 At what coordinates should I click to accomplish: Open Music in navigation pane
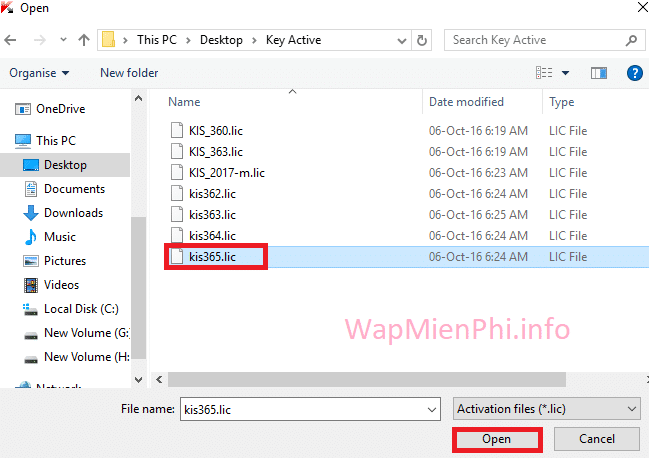tap(60, 237)
